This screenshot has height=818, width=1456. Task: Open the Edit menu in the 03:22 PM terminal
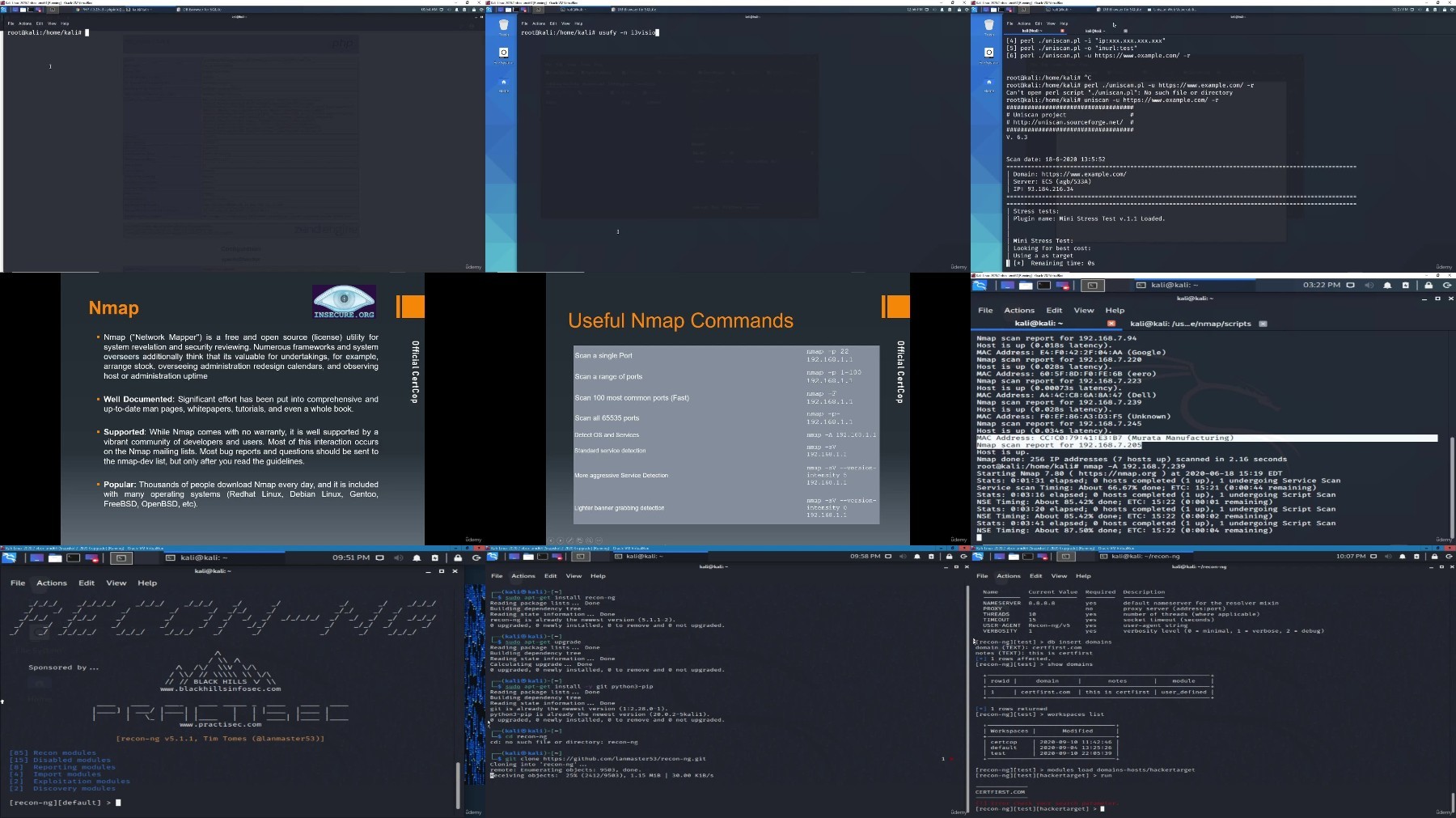[x=1054, y=311]
